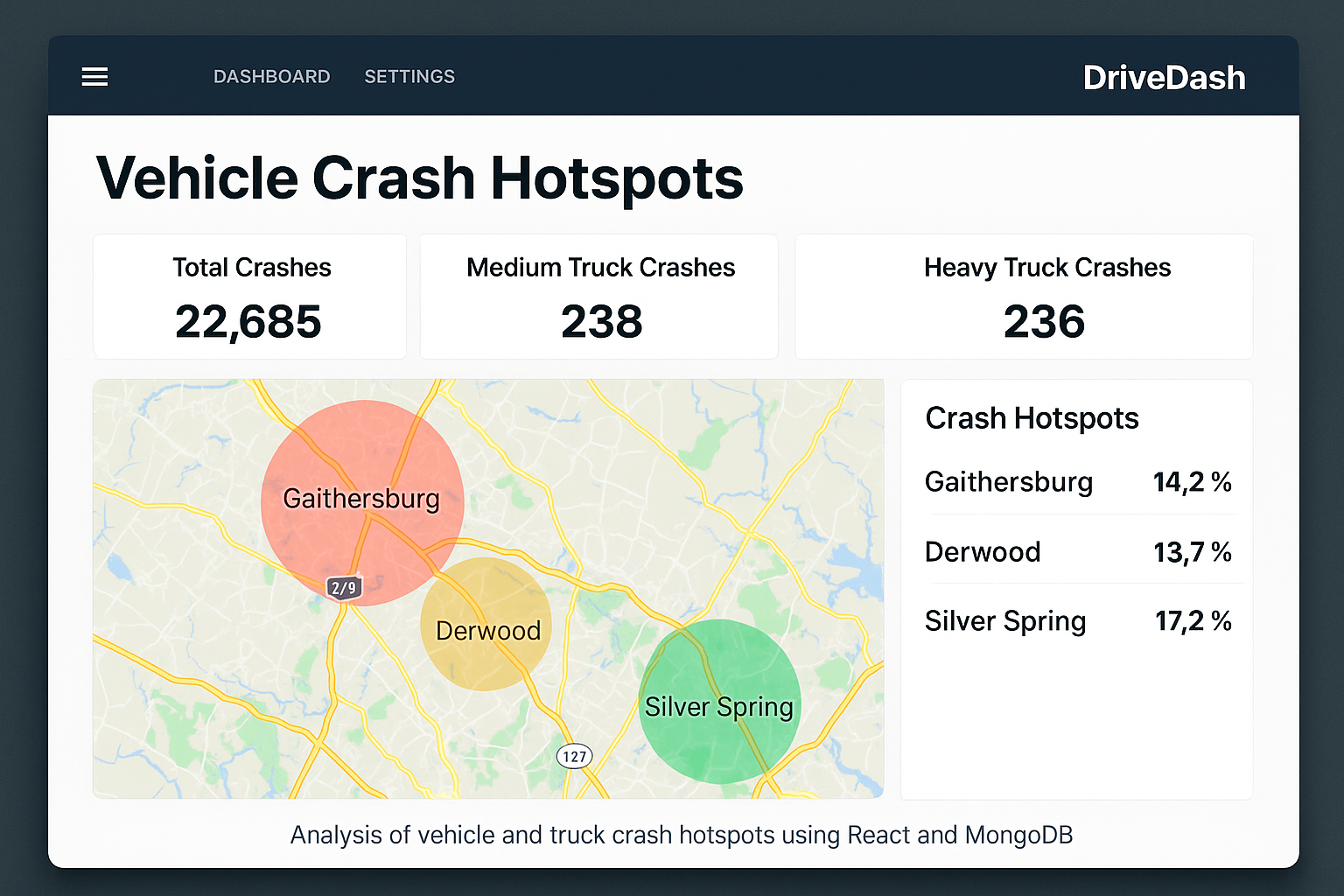The width and height of the screenshot is (1344, 896).
Task: Click the red Gaithersburg hotspot circle
Action: (362, 502)
